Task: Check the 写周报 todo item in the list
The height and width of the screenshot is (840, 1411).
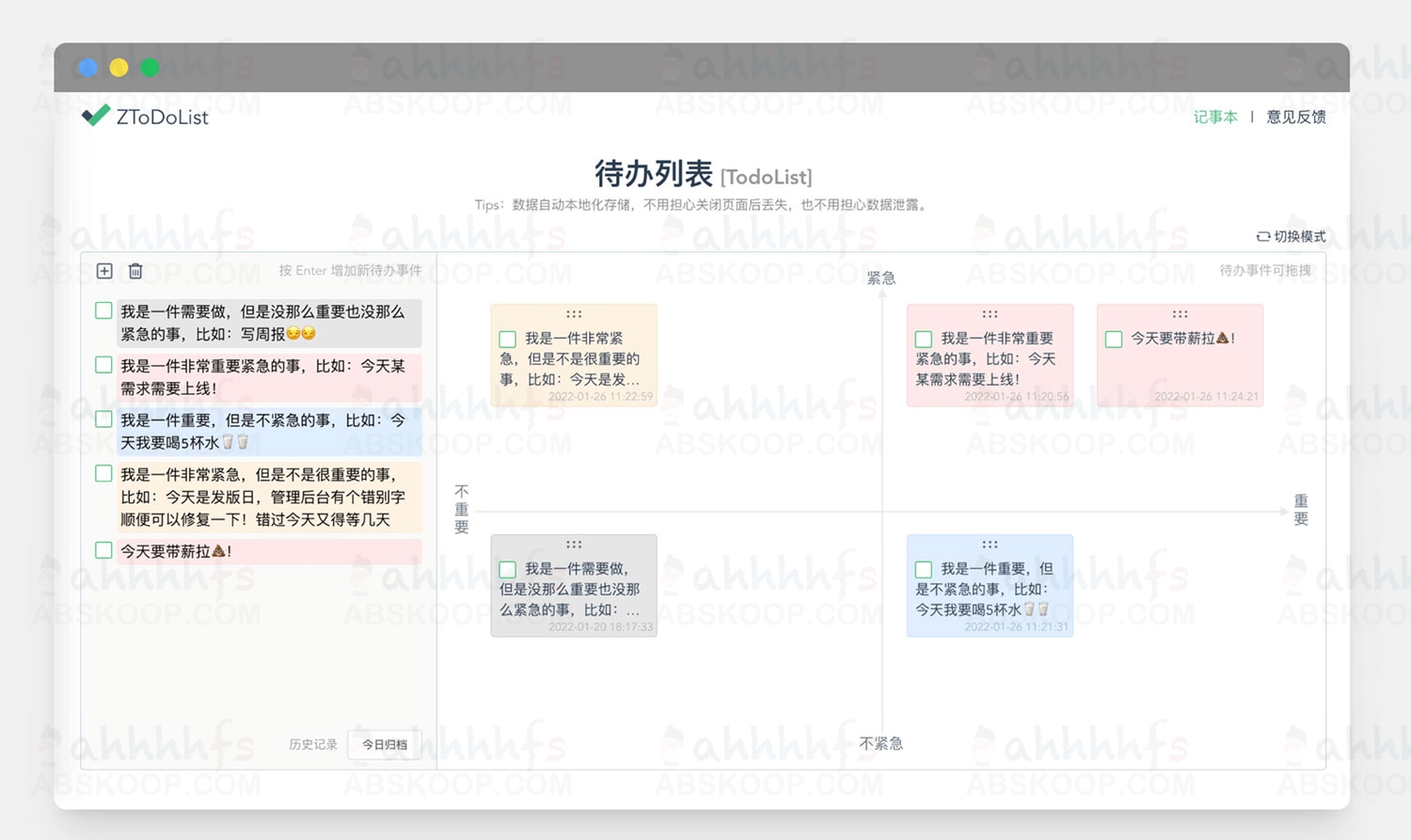Action: pyautogui.click(x=103, y=310)
